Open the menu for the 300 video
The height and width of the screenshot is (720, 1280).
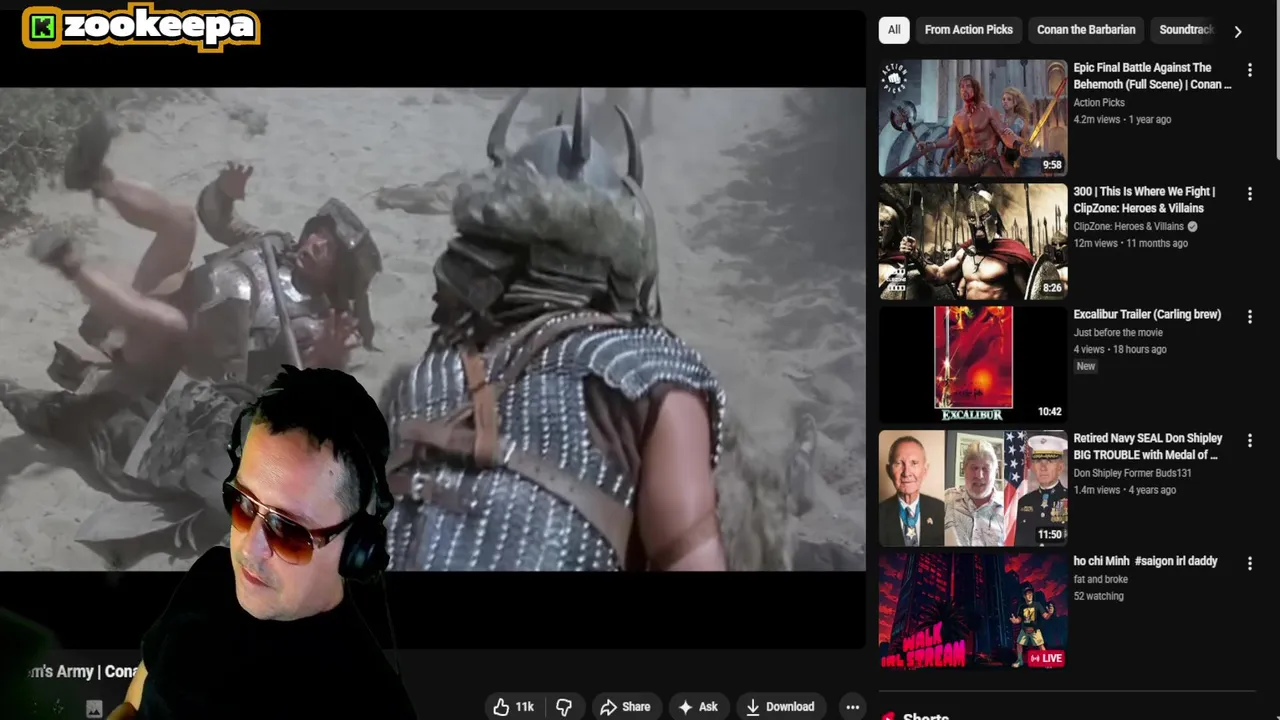click(x=1249, y=193)
